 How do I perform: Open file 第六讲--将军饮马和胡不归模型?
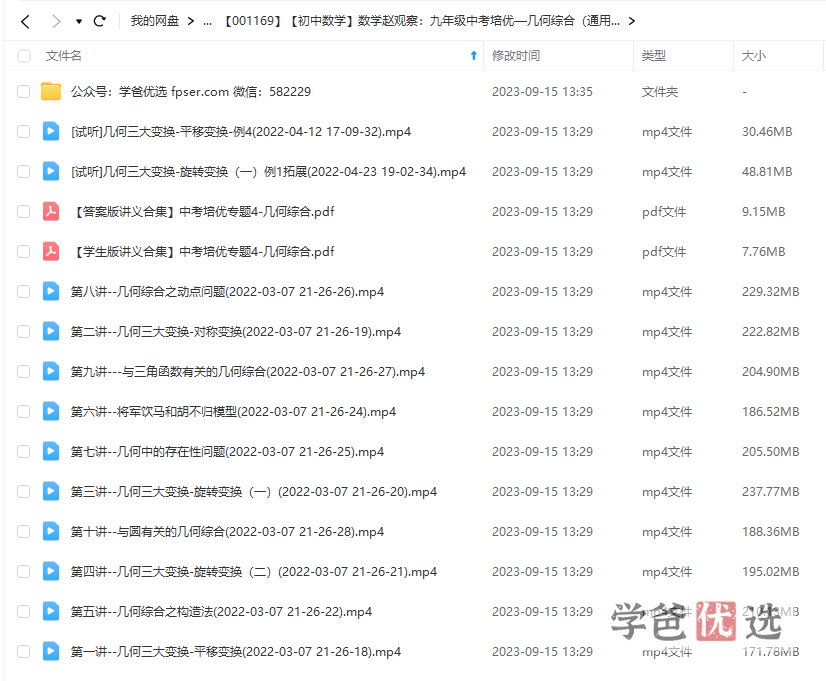click(233, 412)
